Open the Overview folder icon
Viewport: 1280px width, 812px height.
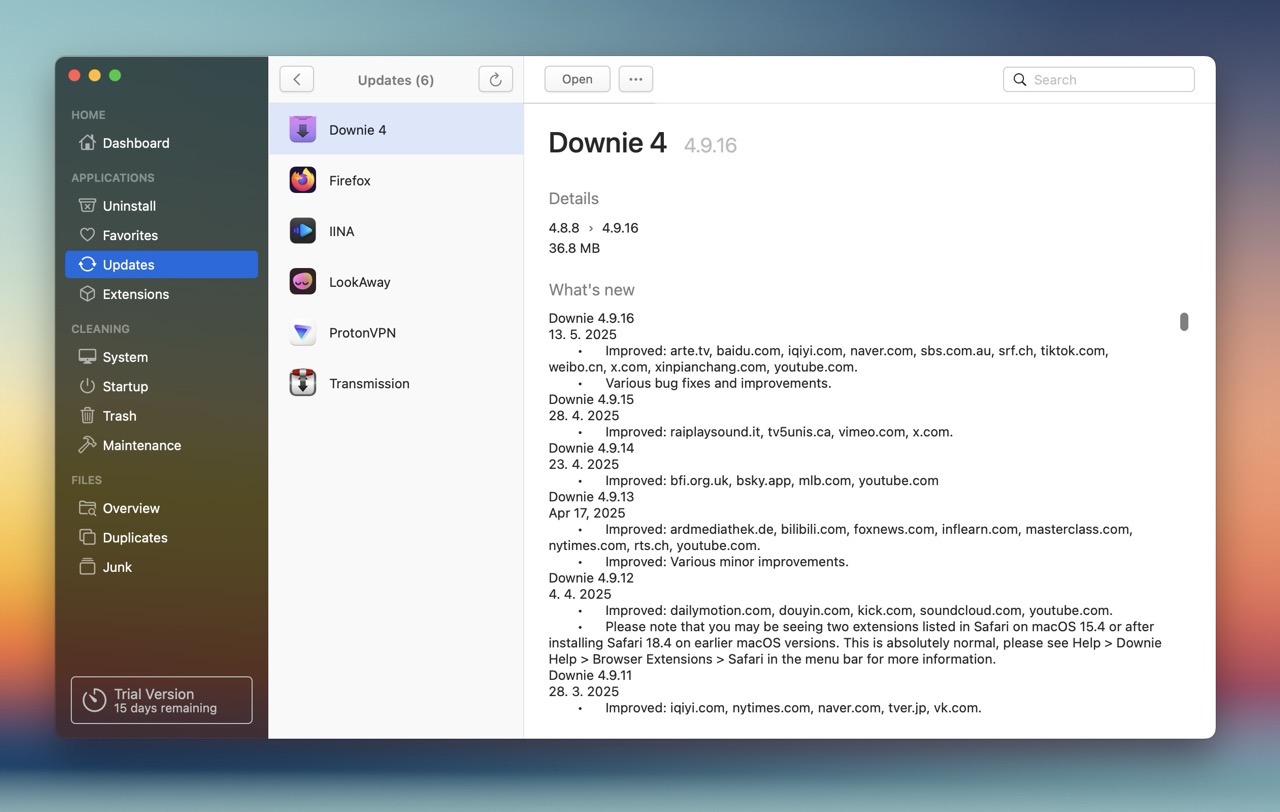[88, 508]
